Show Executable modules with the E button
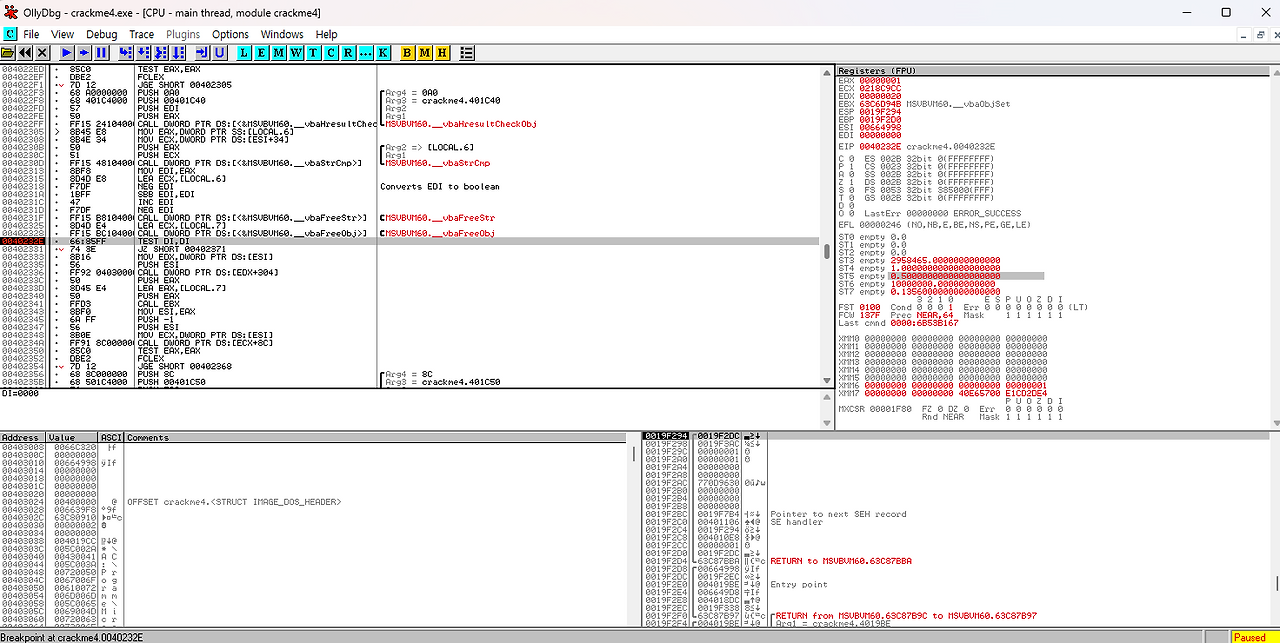This screenshot has width=1280, height=643. (262, 52)
